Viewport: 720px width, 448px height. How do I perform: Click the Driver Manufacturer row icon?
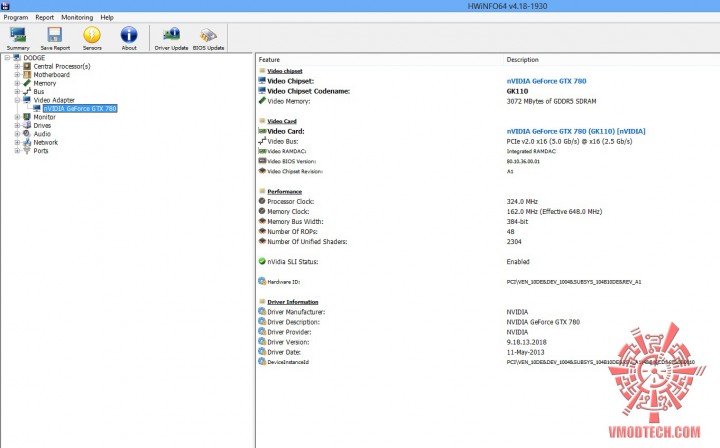262,311
